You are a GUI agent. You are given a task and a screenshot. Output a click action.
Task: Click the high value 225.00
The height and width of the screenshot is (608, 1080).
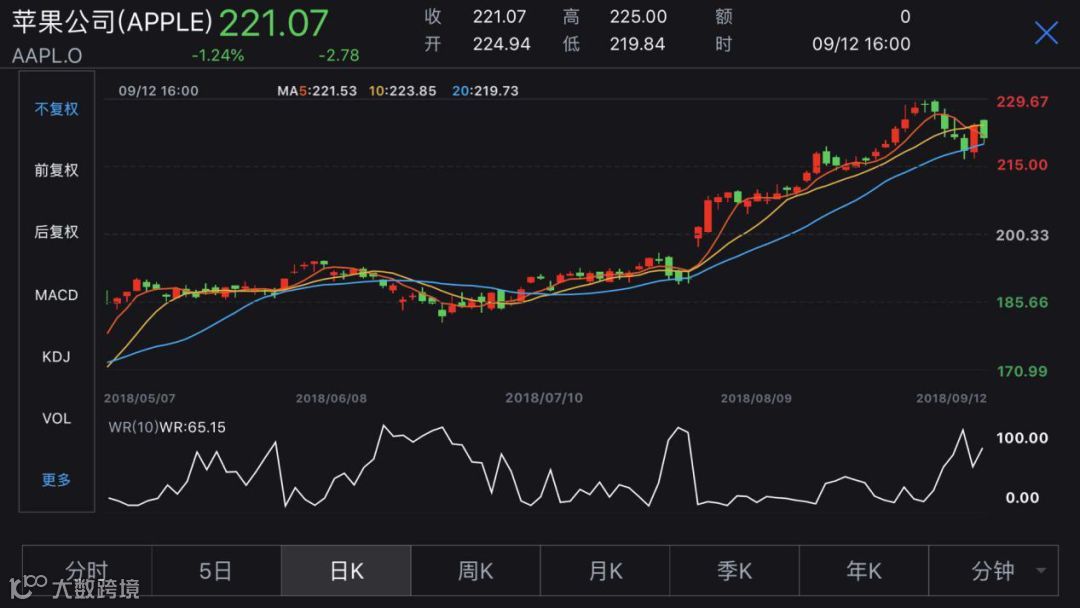pyautogui.click(x=638, y=17)
